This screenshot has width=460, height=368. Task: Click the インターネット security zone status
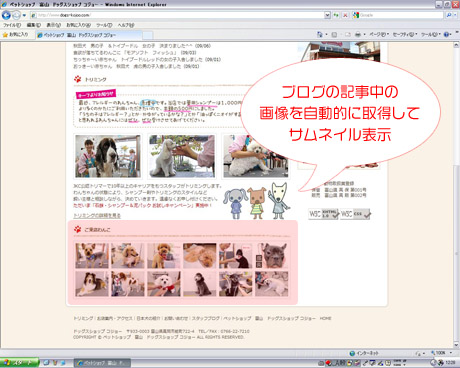[364, 353]
